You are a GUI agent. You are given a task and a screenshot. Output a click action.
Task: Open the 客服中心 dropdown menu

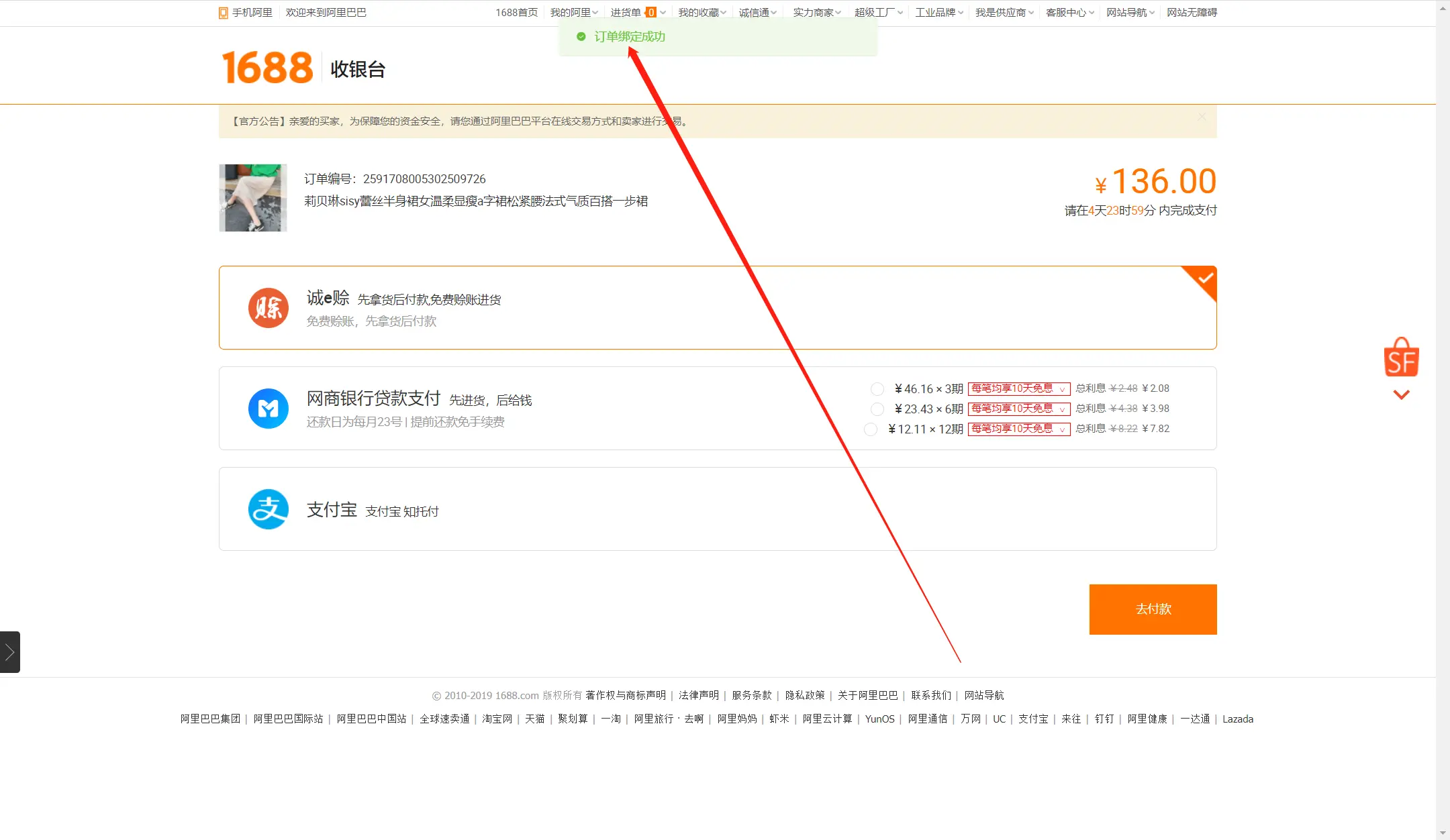pos(1070,13)
